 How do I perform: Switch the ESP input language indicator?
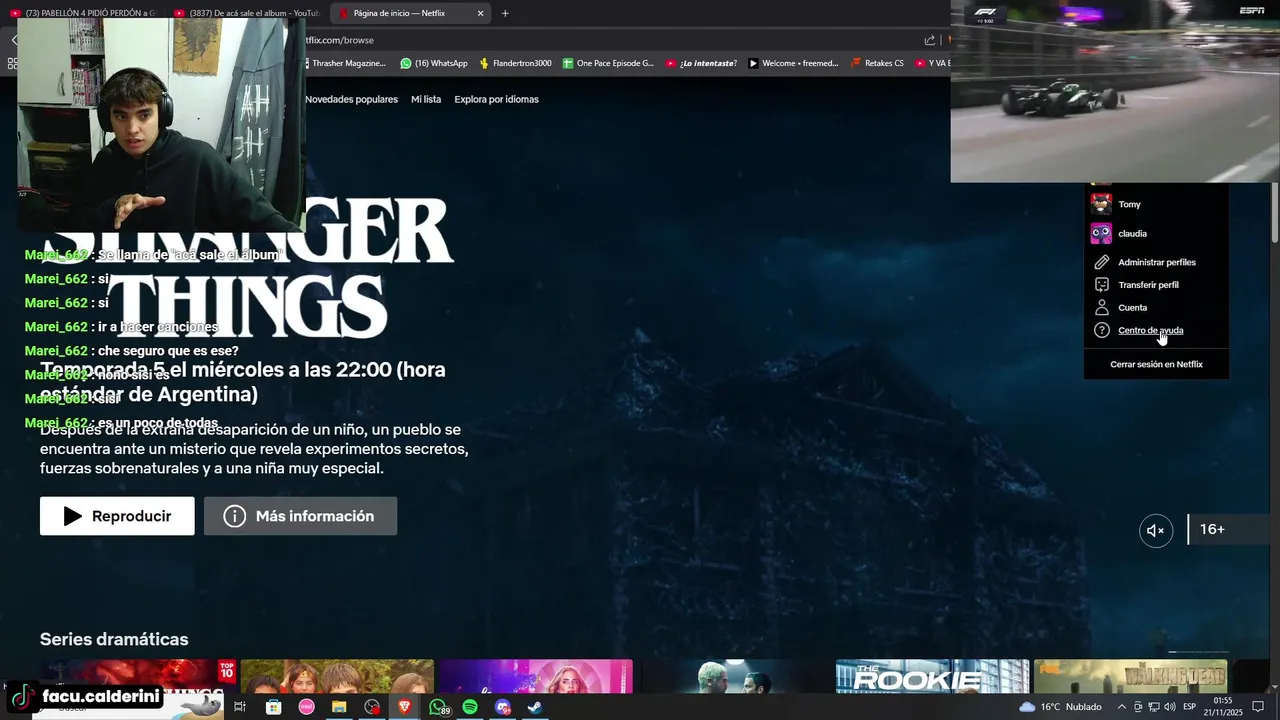click(1189, 707)
